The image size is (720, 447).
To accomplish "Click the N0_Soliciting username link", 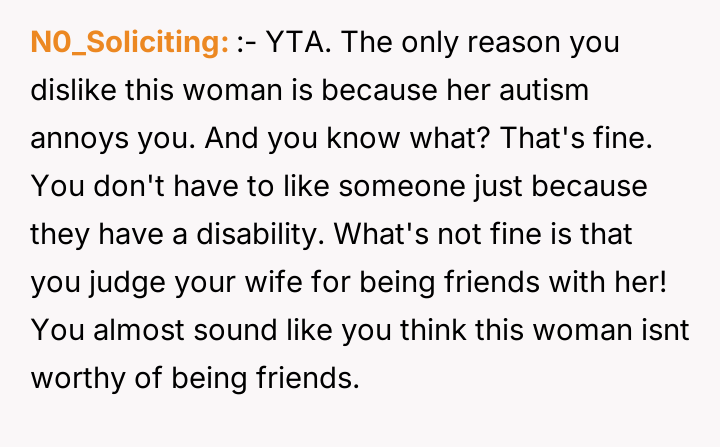I will 130,43.
